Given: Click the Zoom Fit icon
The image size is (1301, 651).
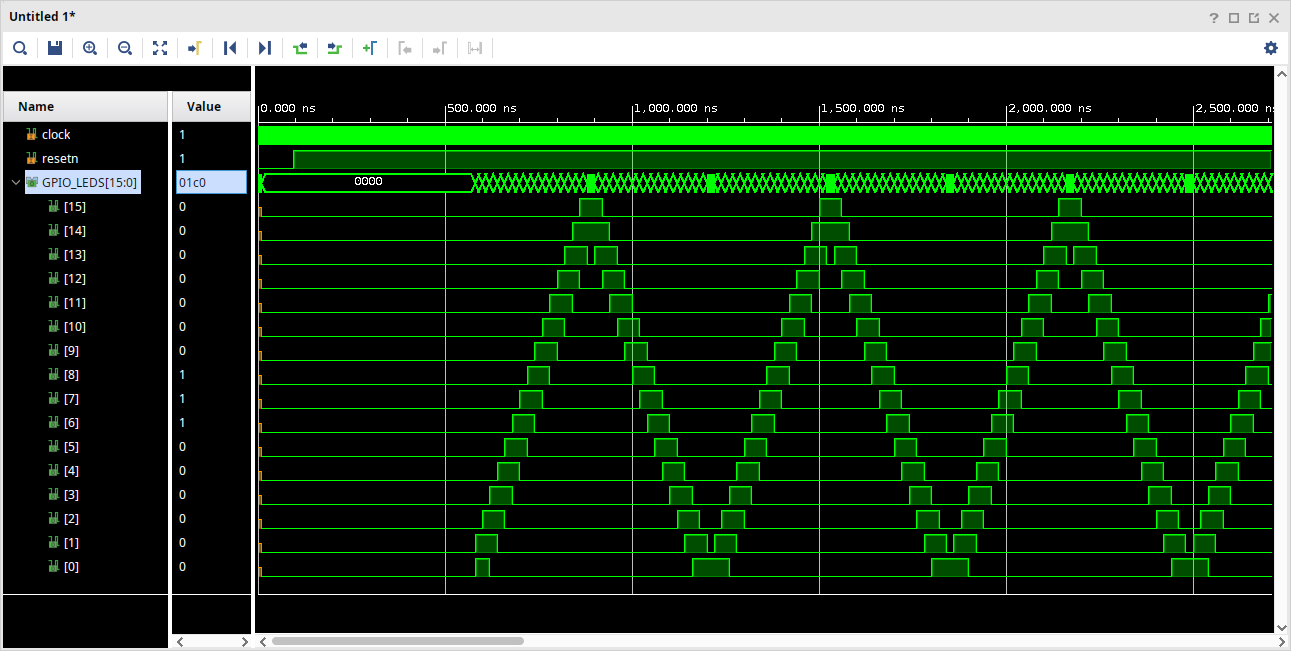Looking at the screenshot, I should click(160, 48).
